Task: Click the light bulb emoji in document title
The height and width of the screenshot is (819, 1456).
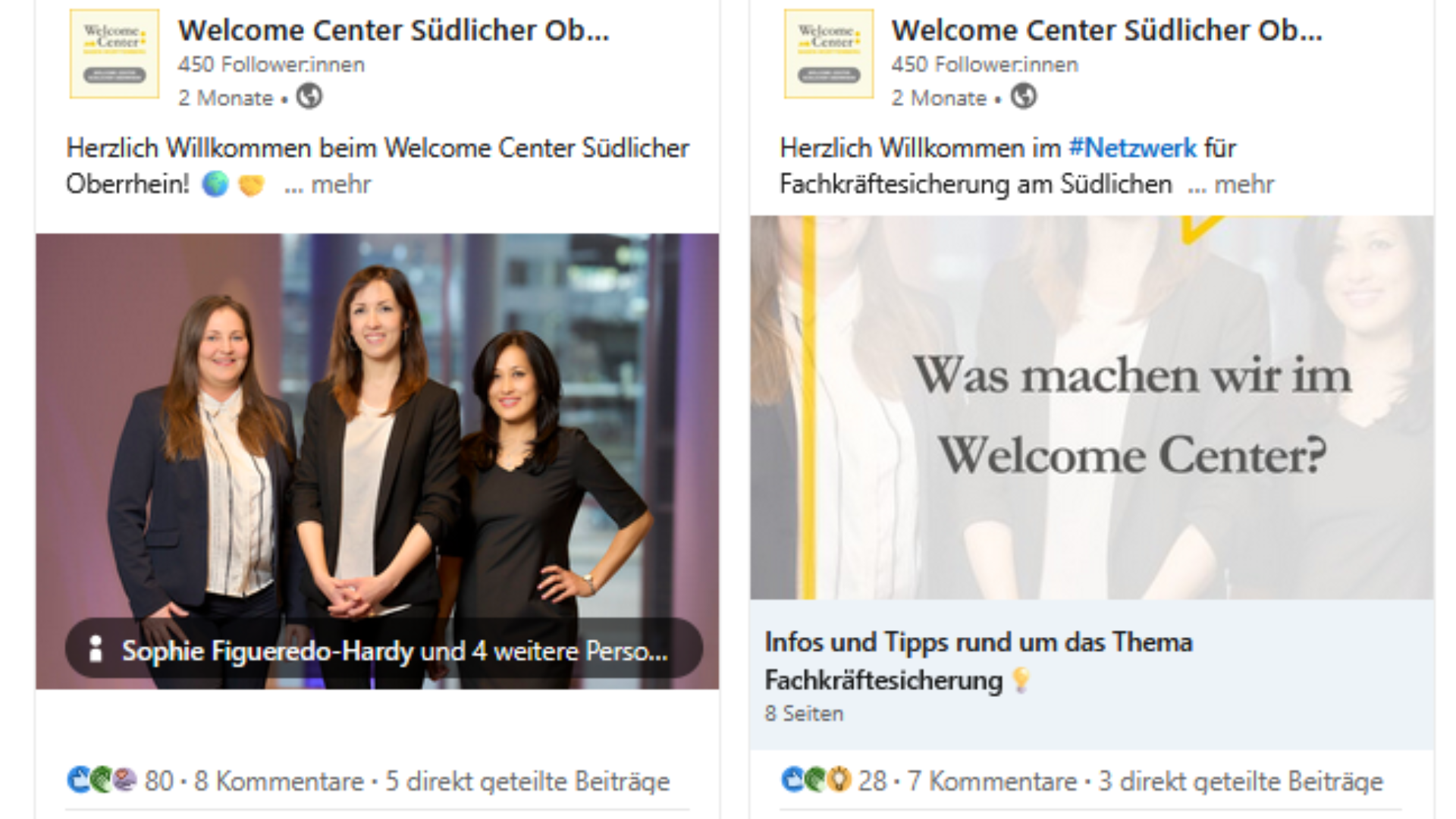Action: coord(1021,679)
